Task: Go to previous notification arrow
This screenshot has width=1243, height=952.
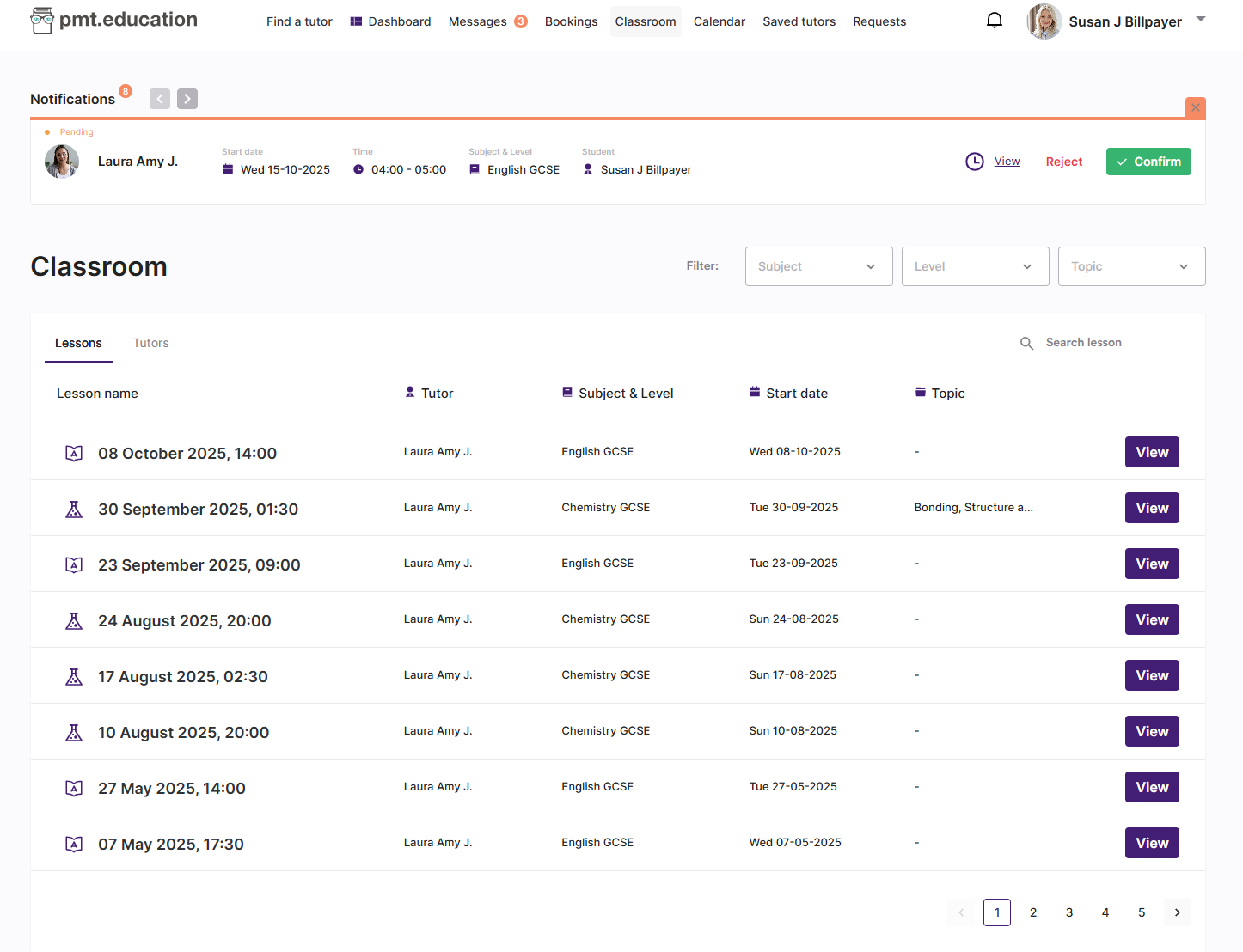Action: pyautogui.click(x=160, y=99)
